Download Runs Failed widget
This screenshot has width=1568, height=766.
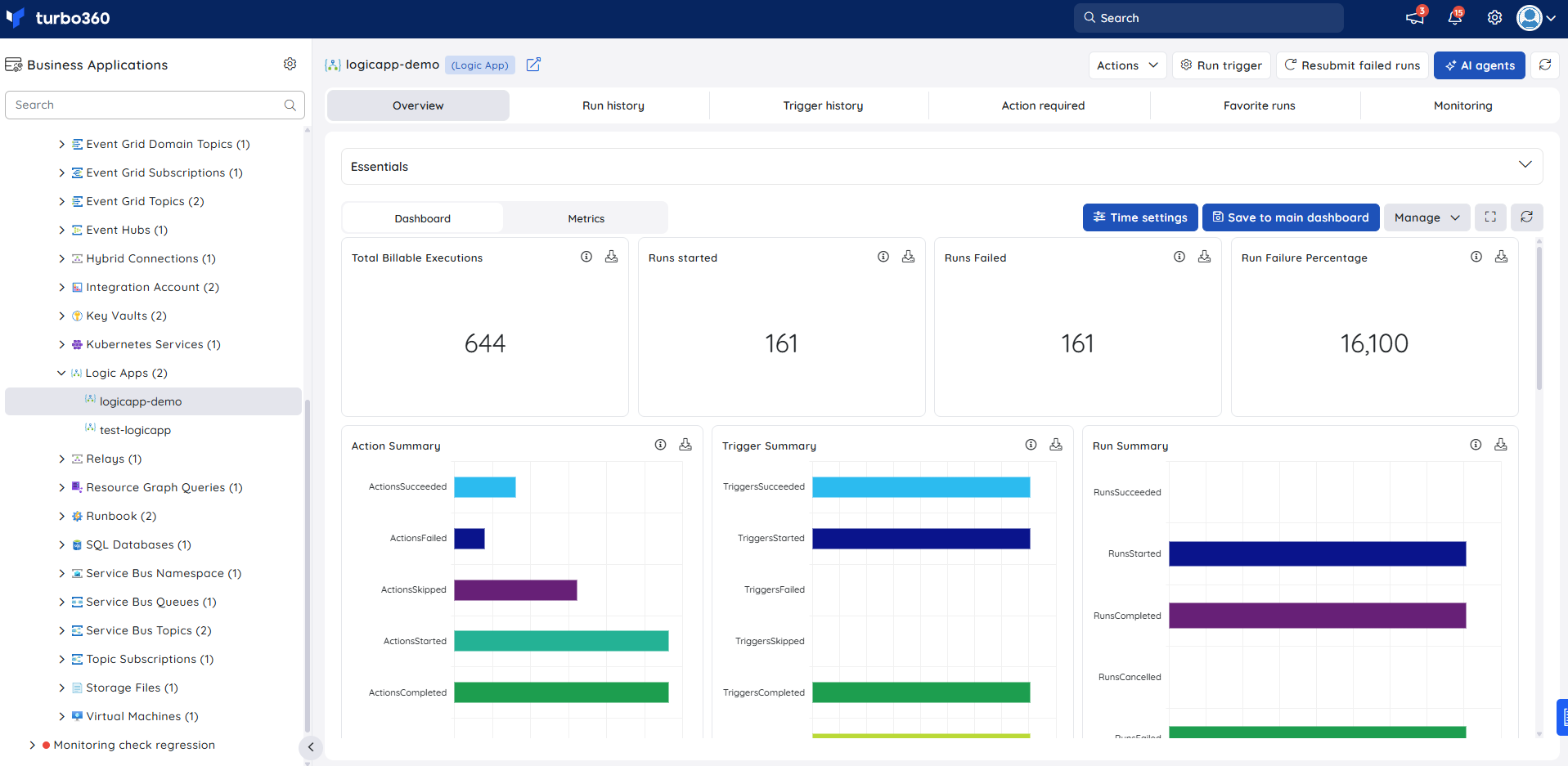coord(1204,257)
